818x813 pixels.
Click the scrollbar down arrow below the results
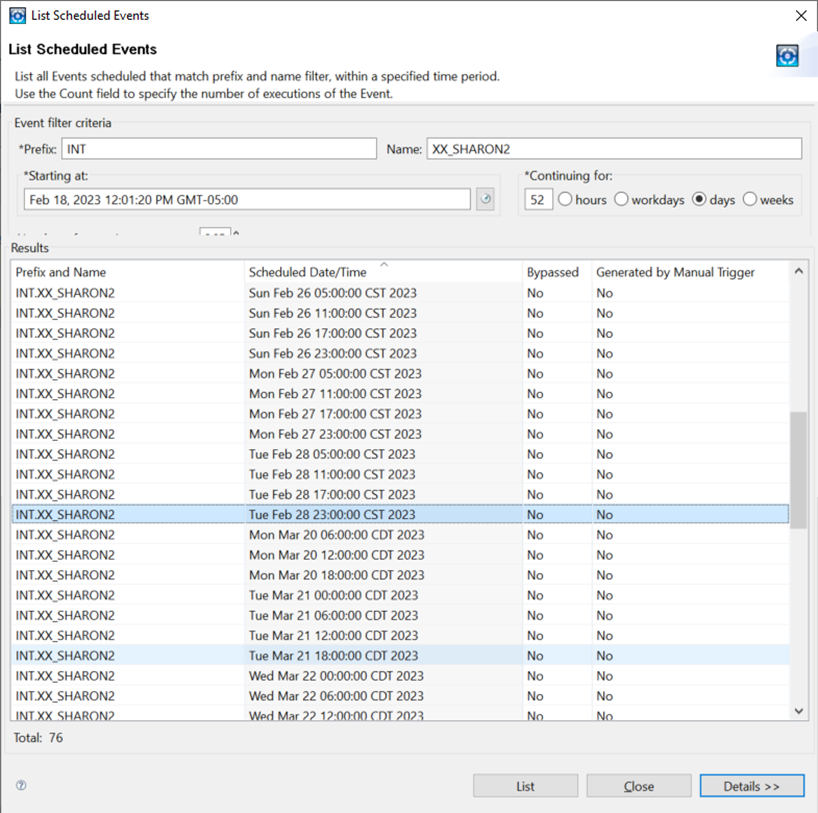pyautogui.click(x=798, y=710)
